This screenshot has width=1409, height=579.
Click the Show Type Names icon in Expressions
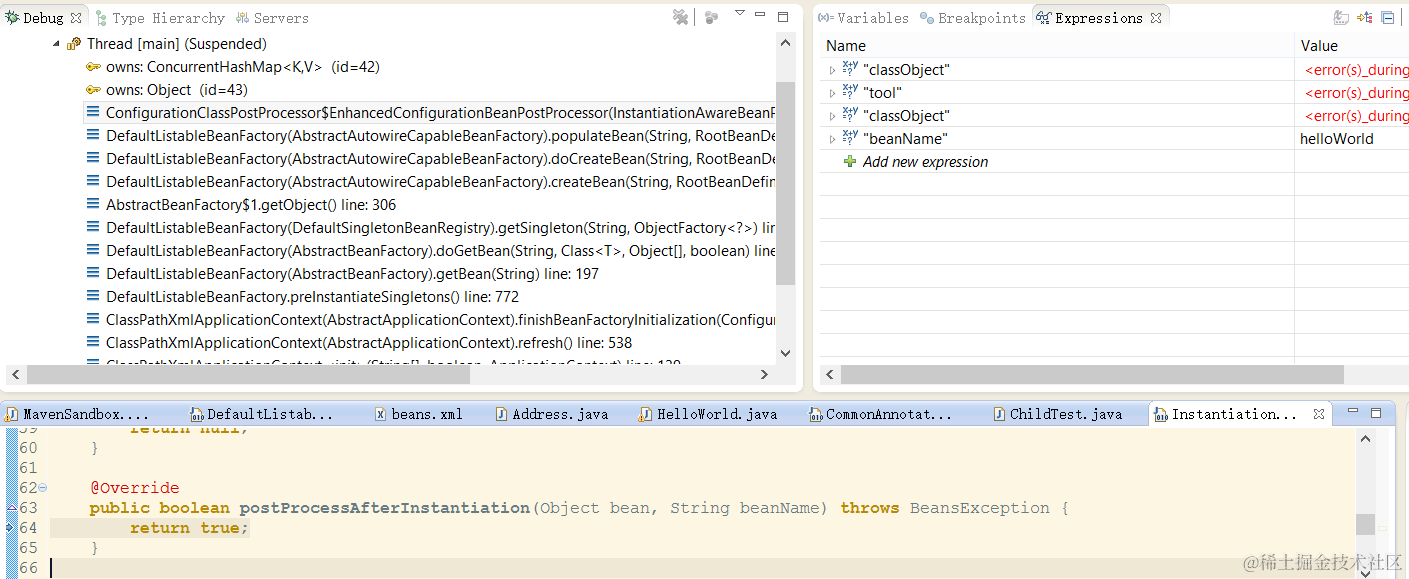click(x=1342, y=18)
